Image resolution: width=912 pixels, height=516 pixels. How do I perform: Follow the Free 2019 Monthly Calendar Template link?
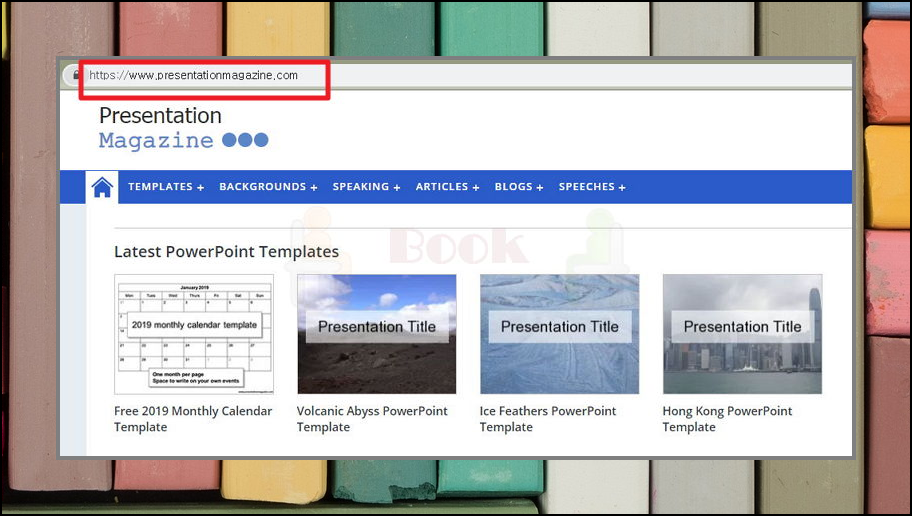tap(193, 419)
